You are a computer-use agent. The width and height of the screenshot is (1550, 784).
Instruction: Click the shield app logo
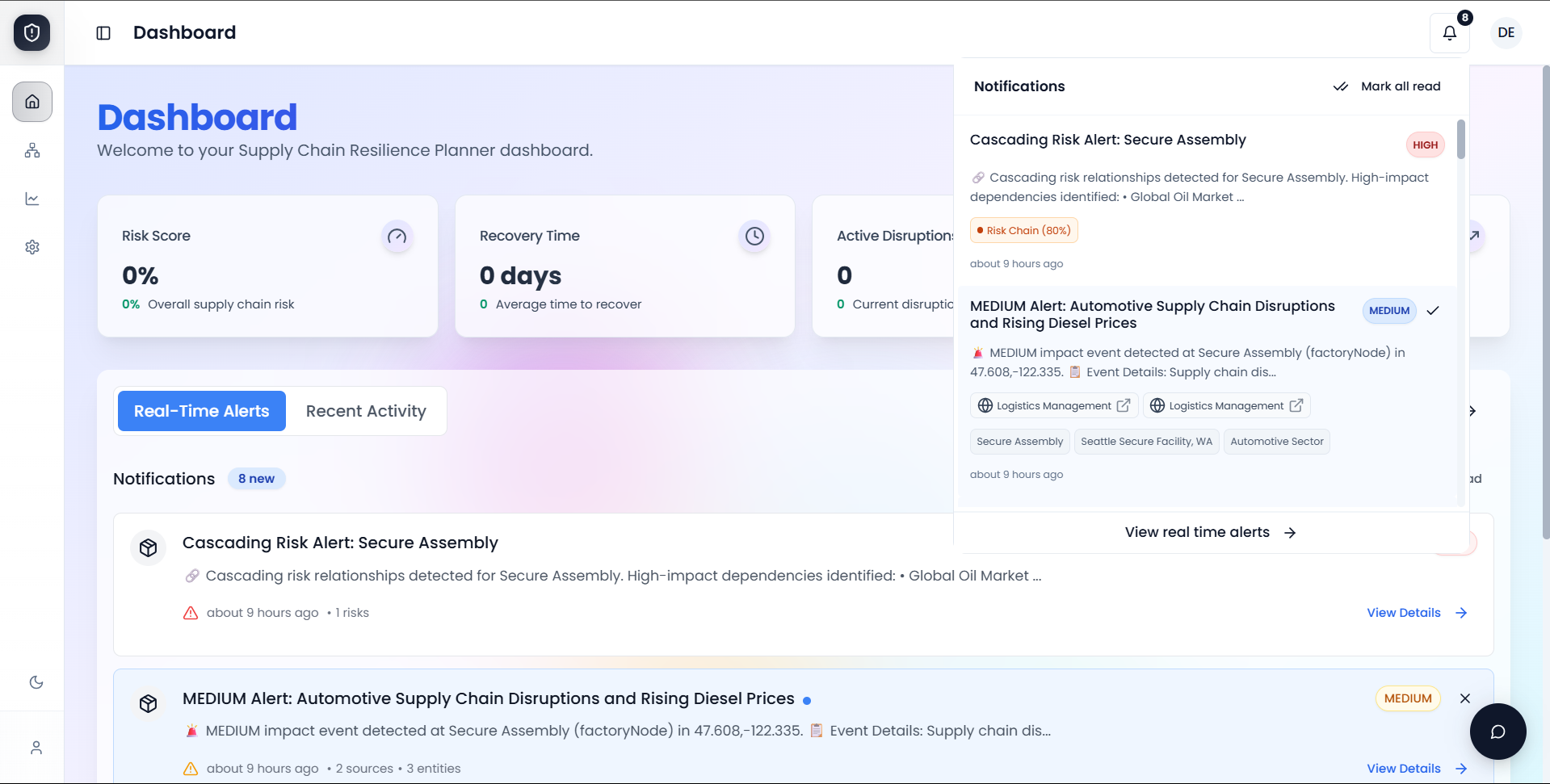pos(32,33)
